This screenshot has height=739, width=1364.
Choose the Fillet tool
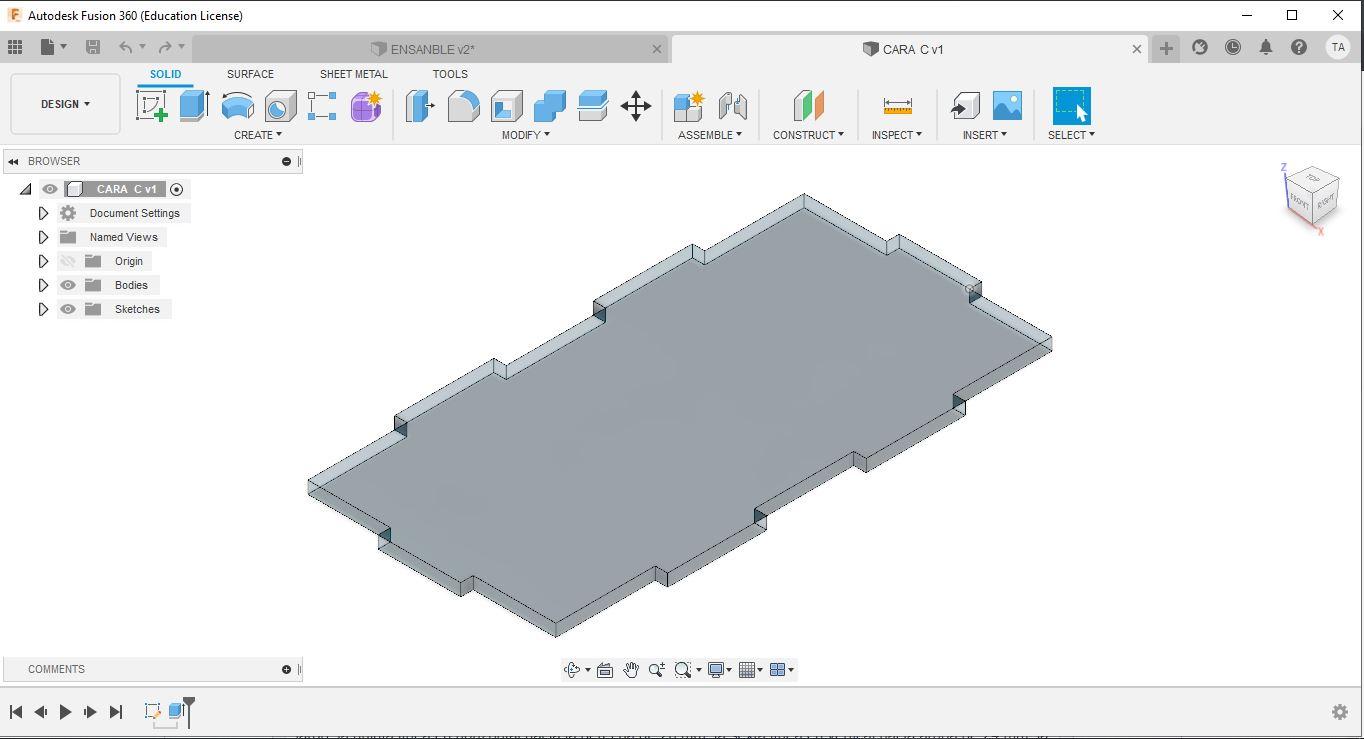pos(463,106)
